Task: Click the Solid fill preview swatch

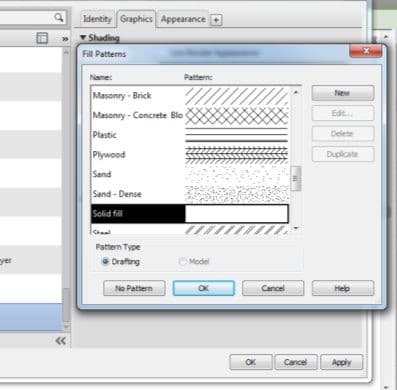Action: [x=237, y=214]
